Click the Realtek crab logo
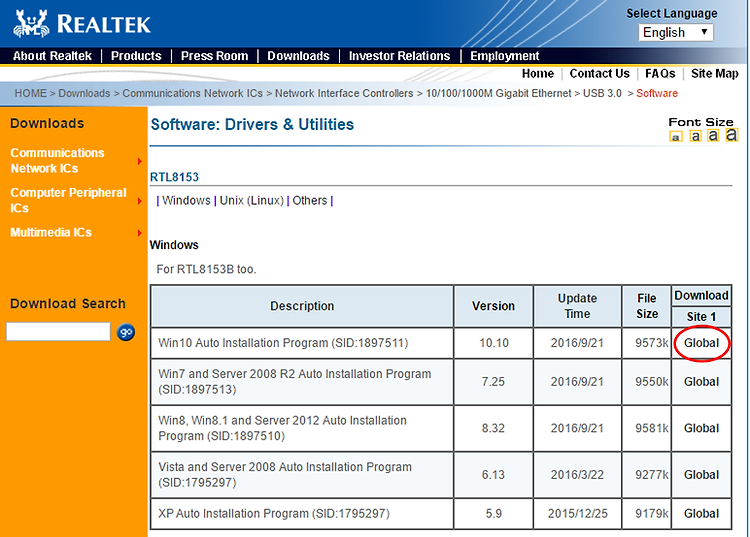The height and width of the screenshot is (537, 750). coord(32,23)
